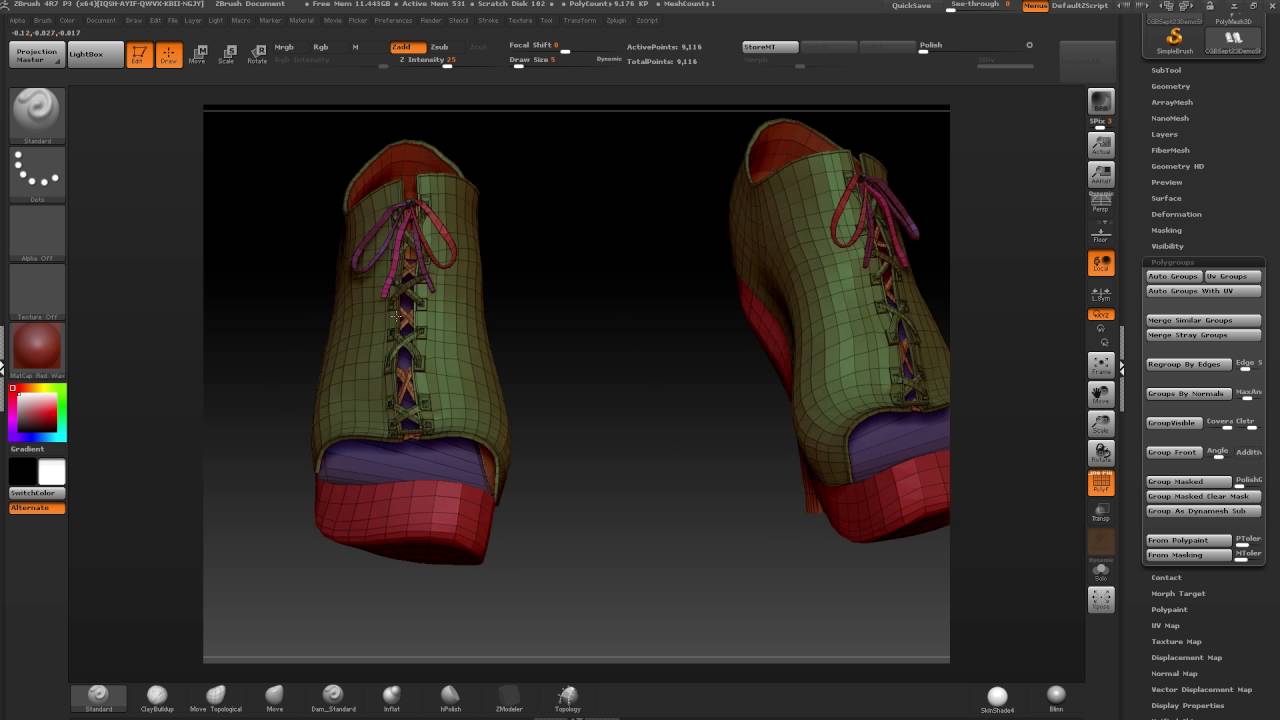This screenshot has width=1280, height=720.
Task: Toggle Local symmetry rotation mode
Action: coord(1101,263)
